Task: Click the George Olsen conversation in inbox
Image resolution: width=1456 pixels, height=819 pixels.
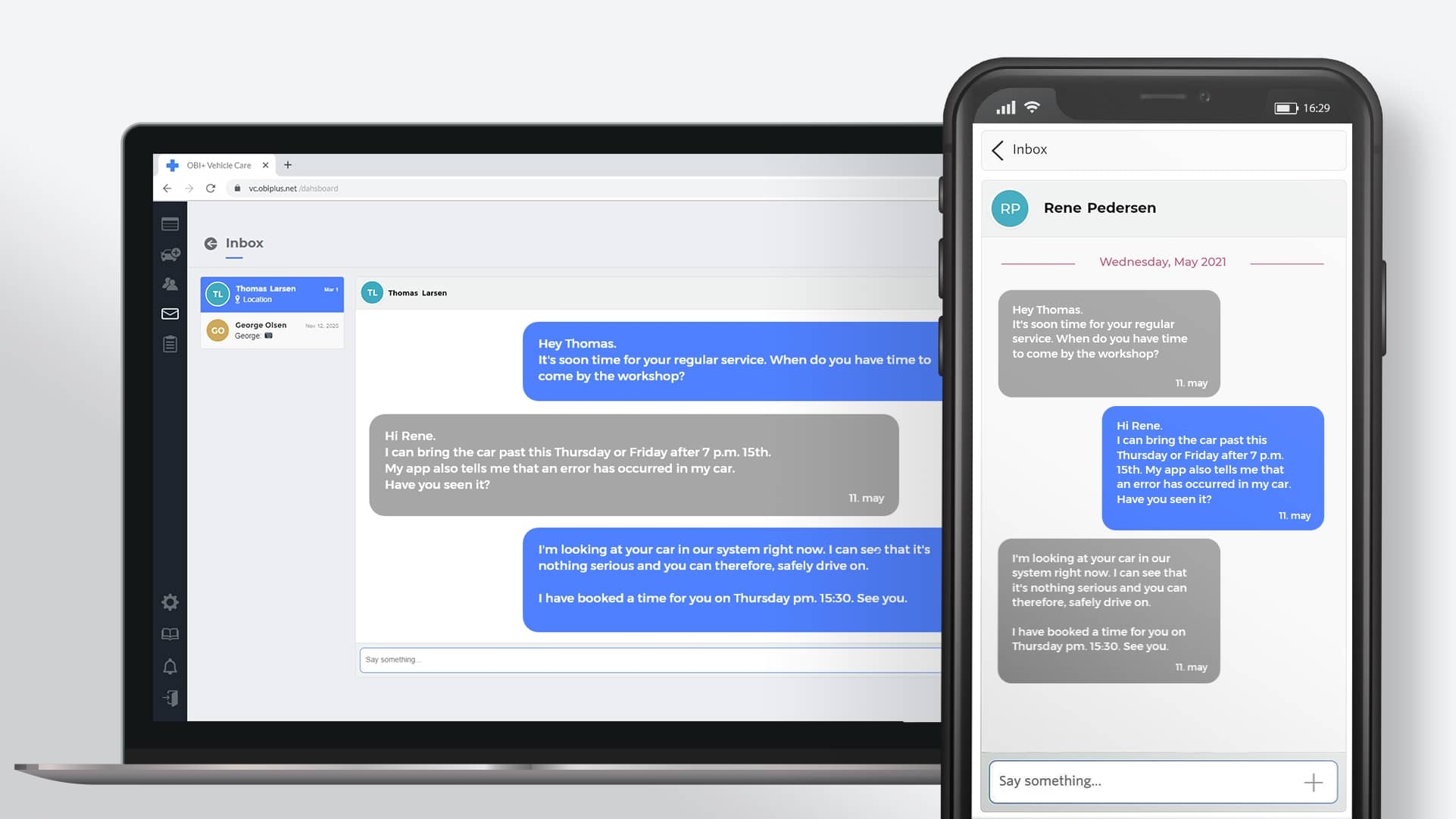Action: coord(272,330)
